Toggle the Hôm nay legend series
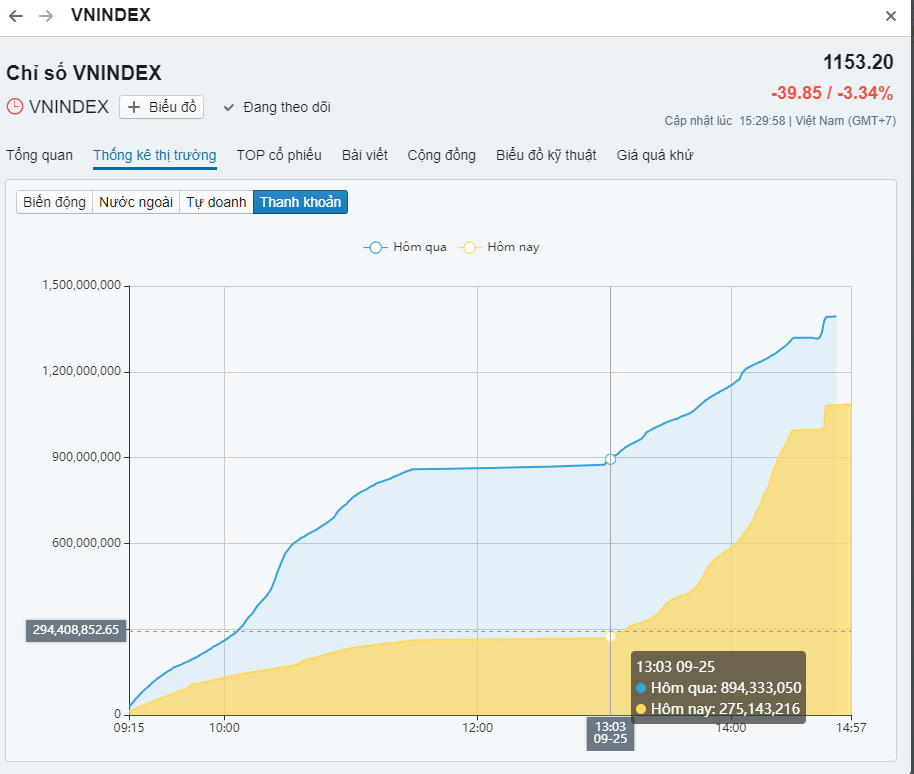914x774 pixels. 499,247
